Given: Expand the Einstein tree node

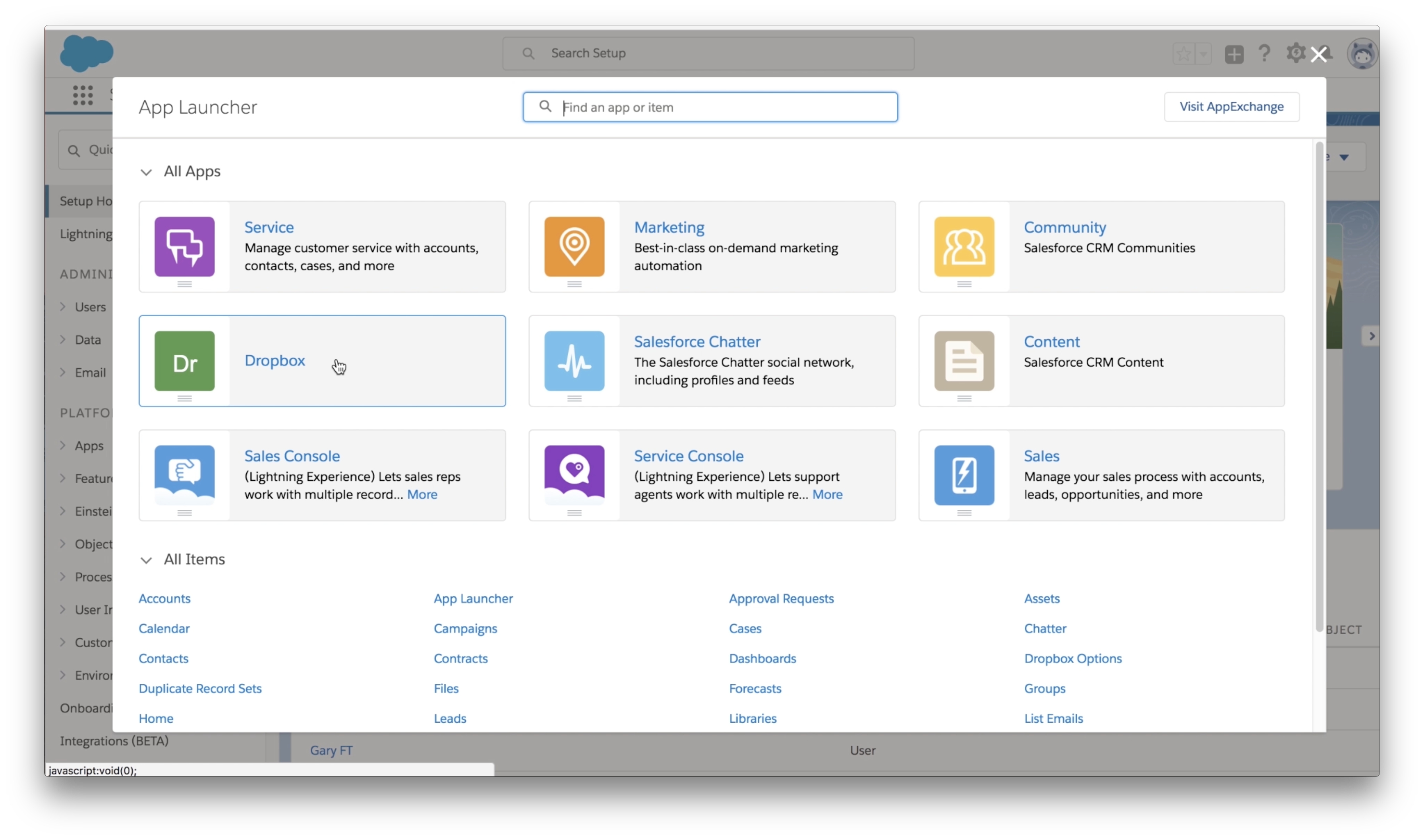Looking at the screenshot, I should 63,511.
